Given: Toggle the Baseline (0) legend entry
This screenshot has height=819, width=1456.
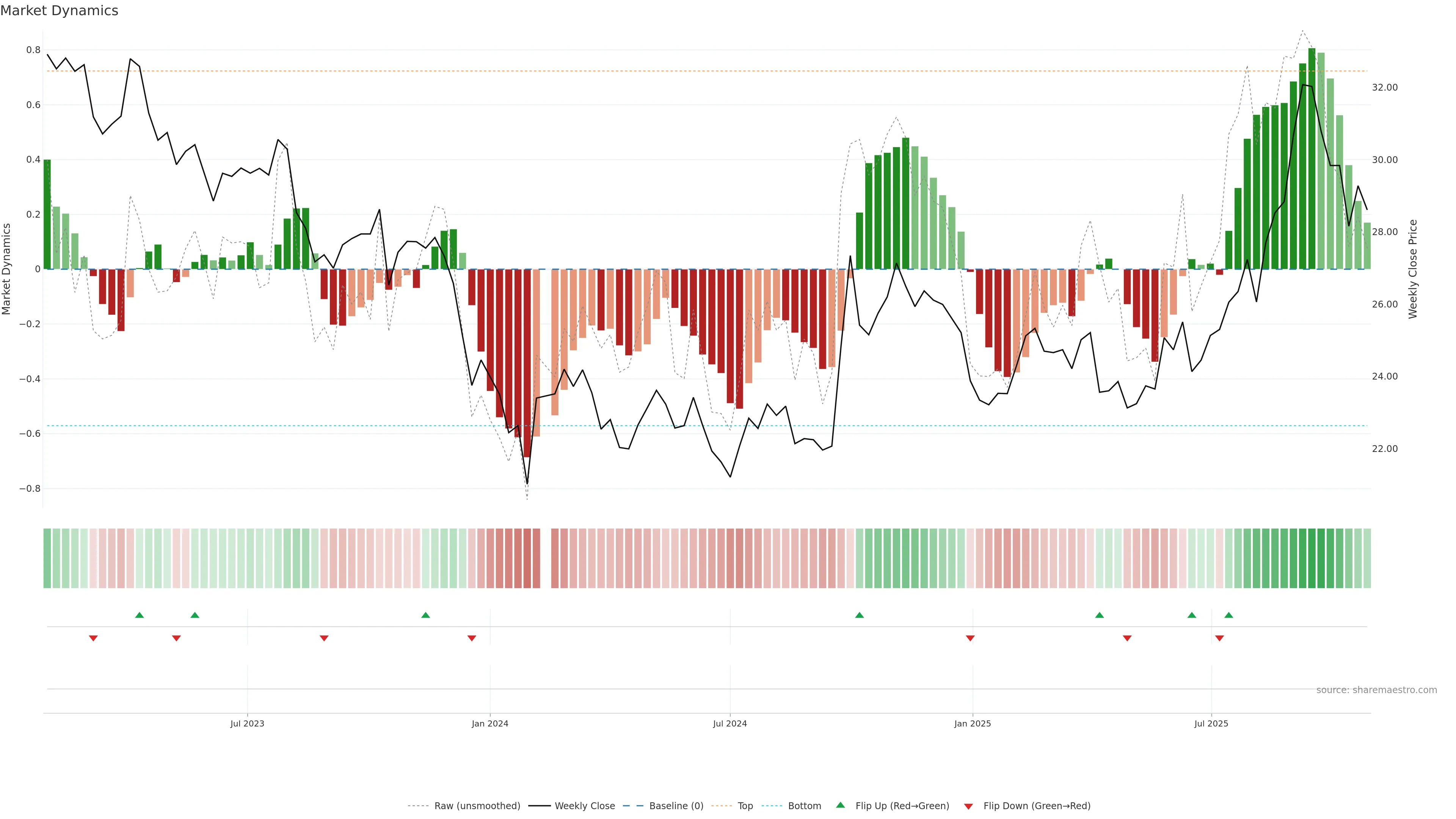Looking at the screenshot, I should 676,806.
